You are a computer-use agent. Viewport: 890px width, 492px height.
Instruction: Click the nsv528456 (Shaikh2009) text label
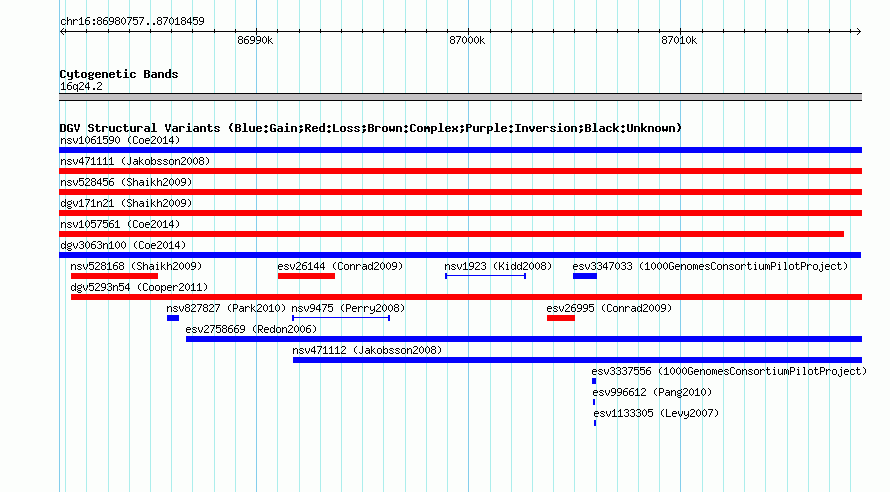point(126,182)
